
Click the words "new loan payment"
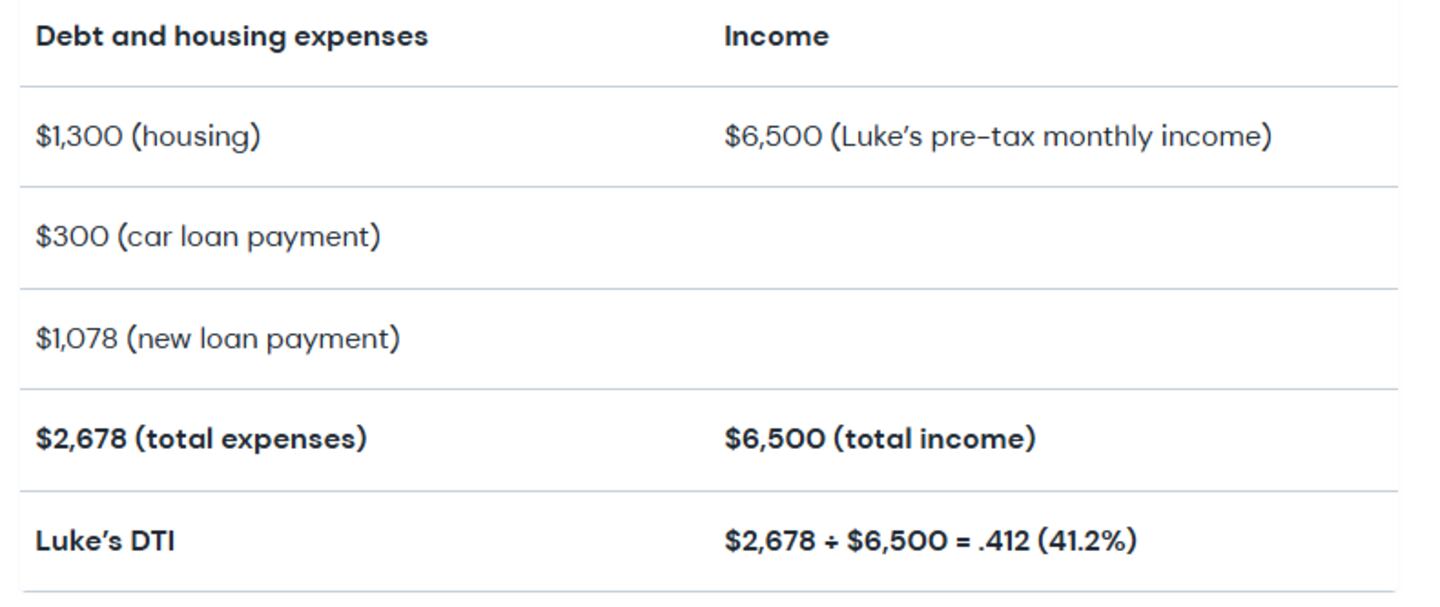point(263,340)
